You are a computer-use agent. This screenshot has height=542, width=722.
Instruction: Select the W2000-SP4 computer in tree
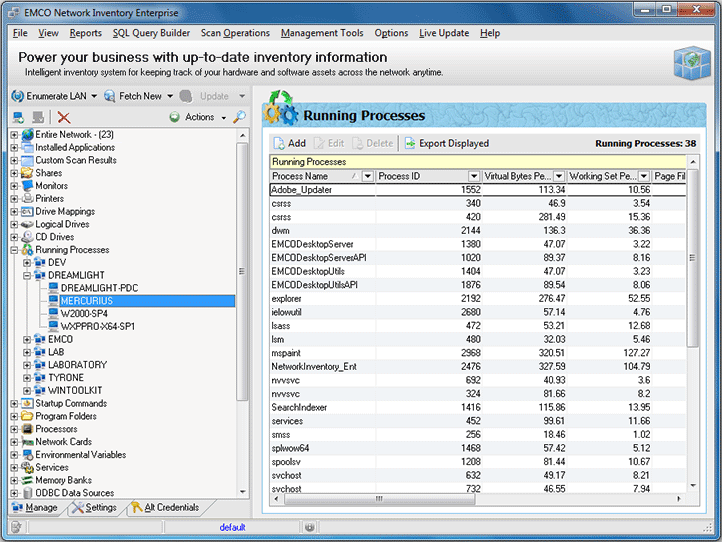[85, 313]
